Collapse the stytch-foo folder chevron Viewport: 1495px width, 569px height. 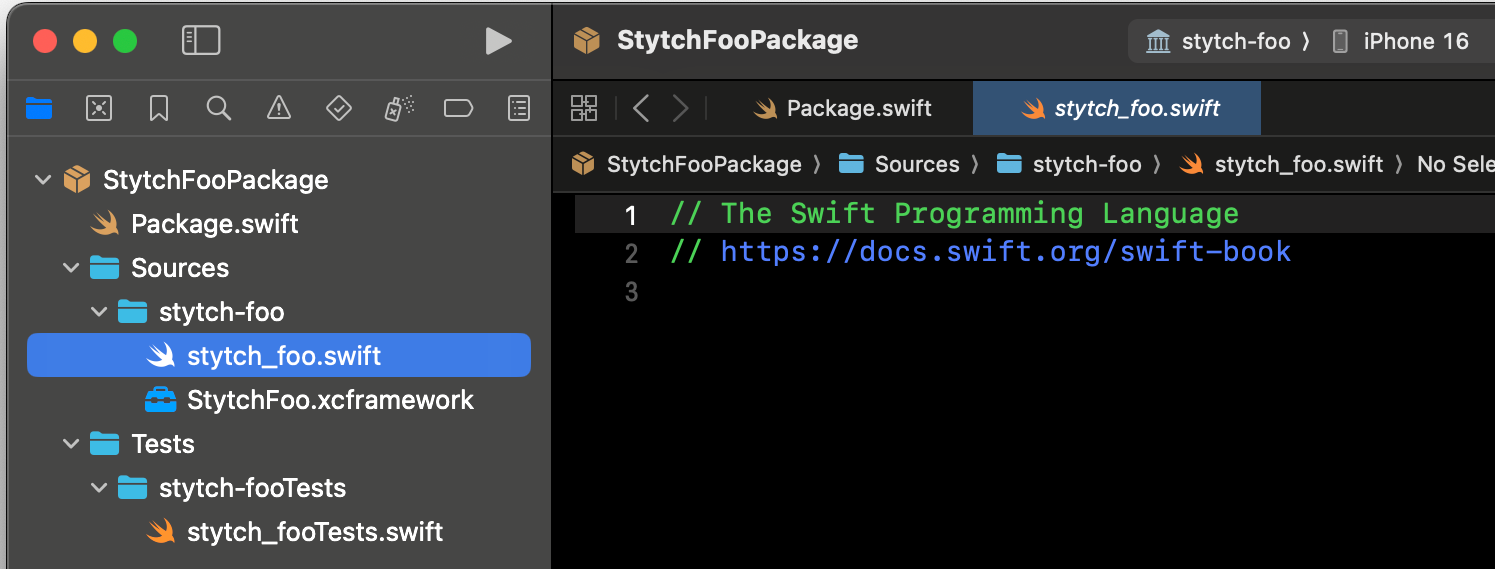[99, 312]
